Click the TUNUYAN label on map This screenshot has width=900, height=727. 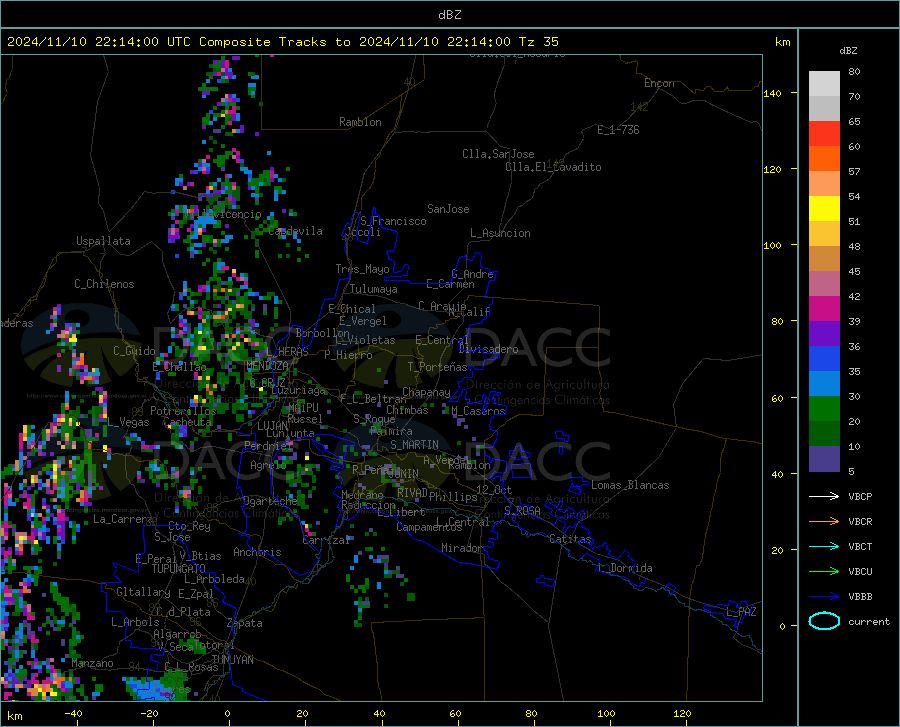[x=232, y=660]
